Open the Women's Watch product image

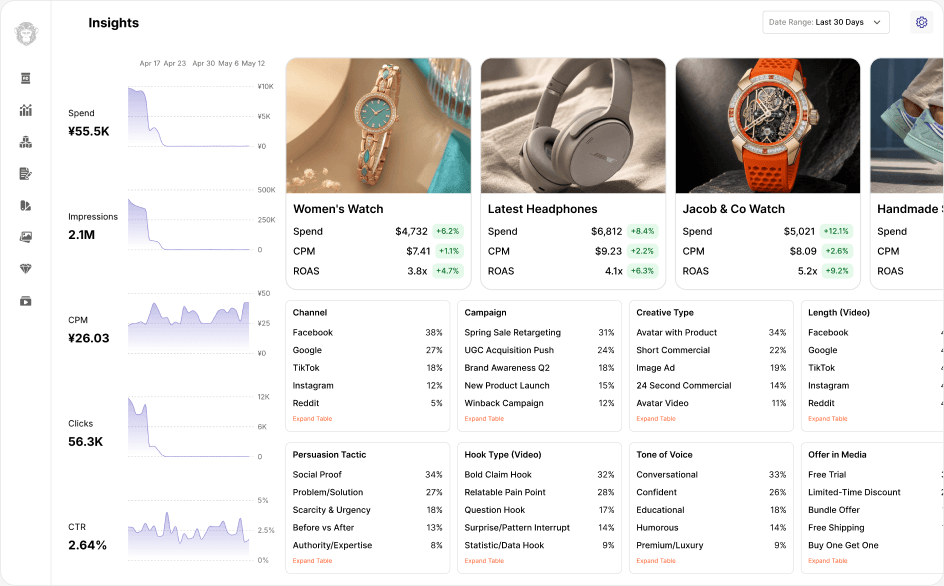pyautogui.click(x=378, y=126)
